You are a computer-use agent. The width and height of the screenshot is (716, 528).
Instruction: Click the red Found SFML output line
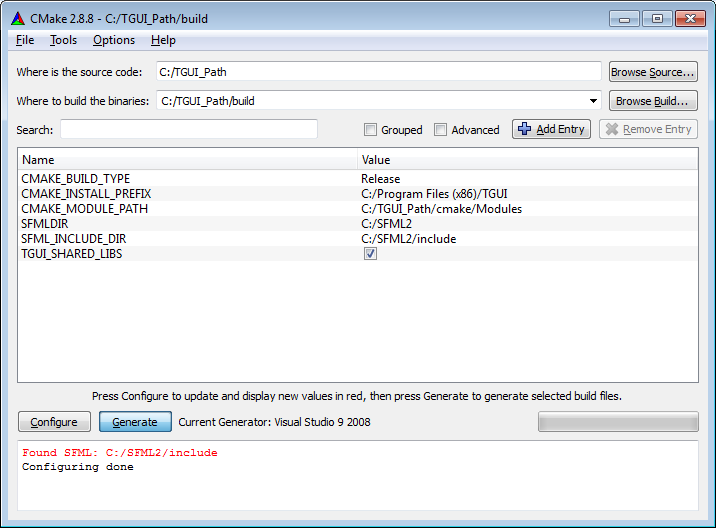120,453
